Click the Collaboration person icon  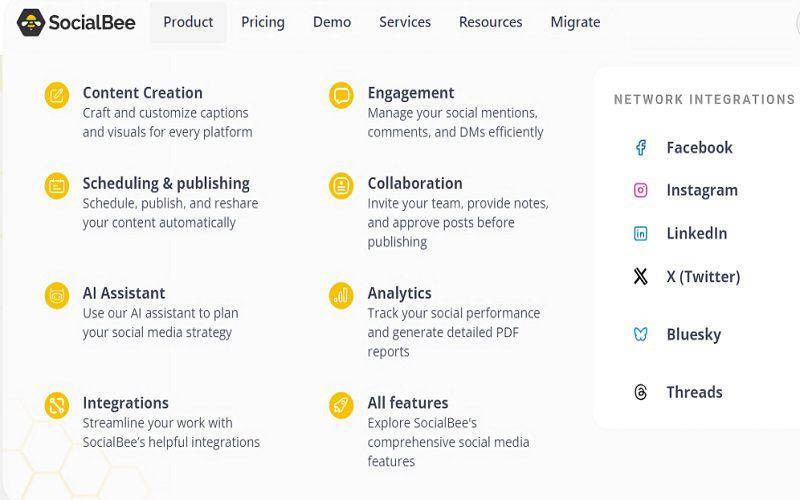point(341,186)
